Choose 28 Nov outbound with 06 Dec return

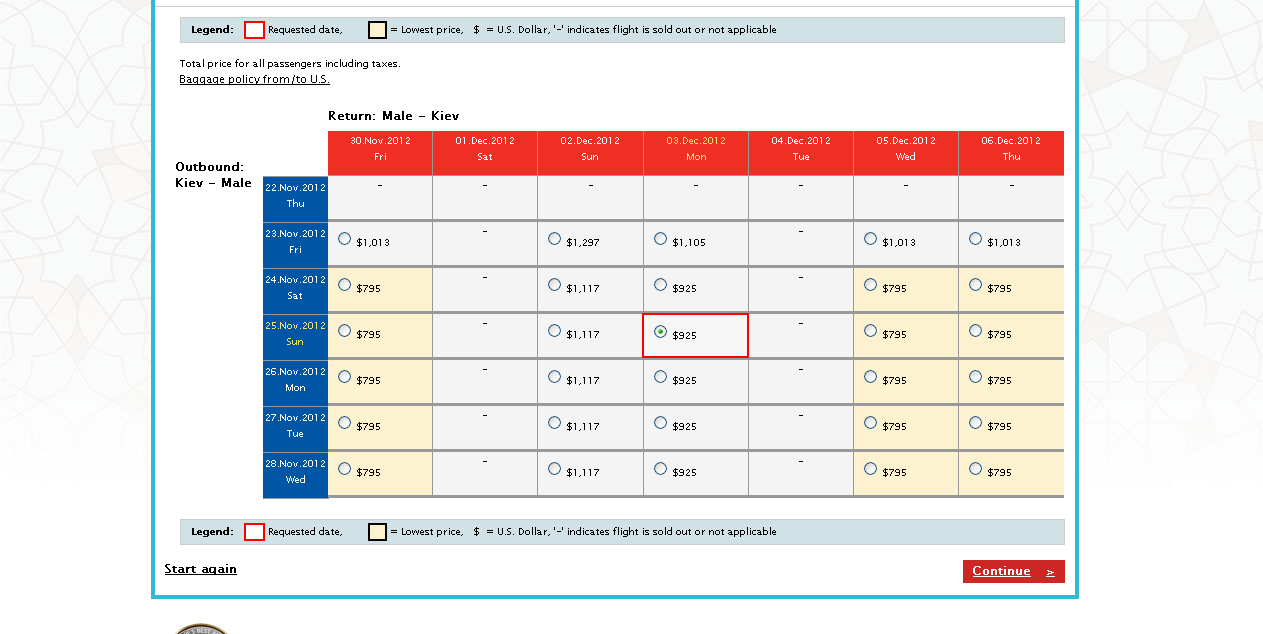coord(975,469)
